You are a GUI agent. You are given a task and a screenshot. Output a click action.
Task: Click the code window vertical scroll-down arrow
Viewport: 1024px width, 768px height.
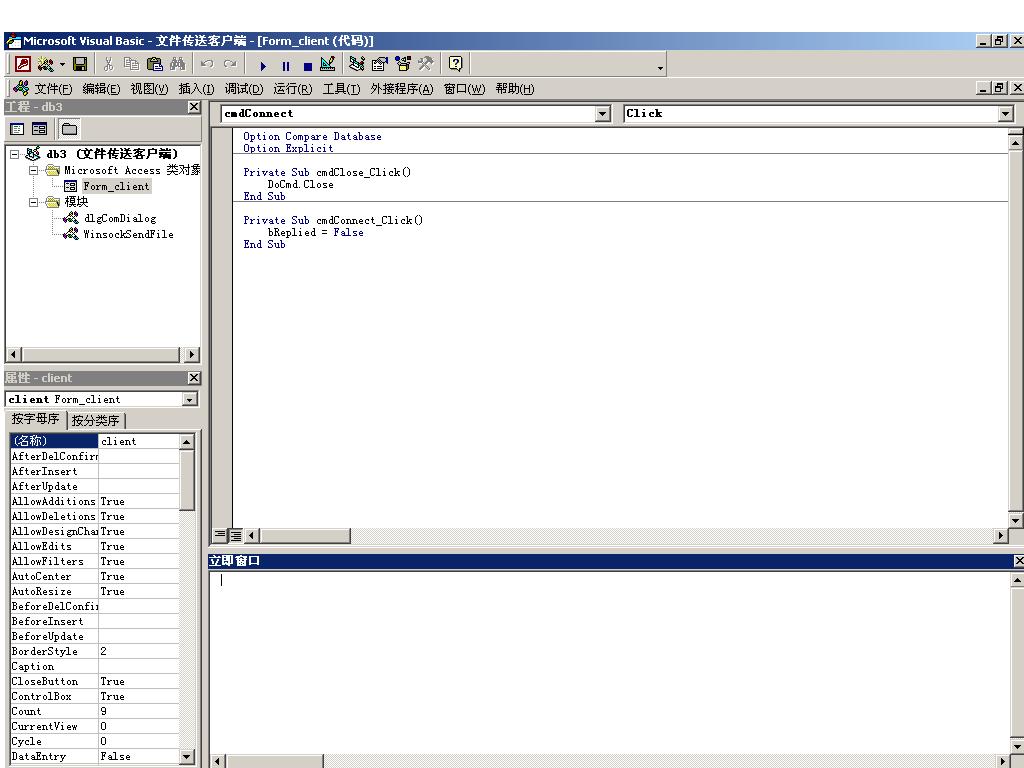(1016, 521)
